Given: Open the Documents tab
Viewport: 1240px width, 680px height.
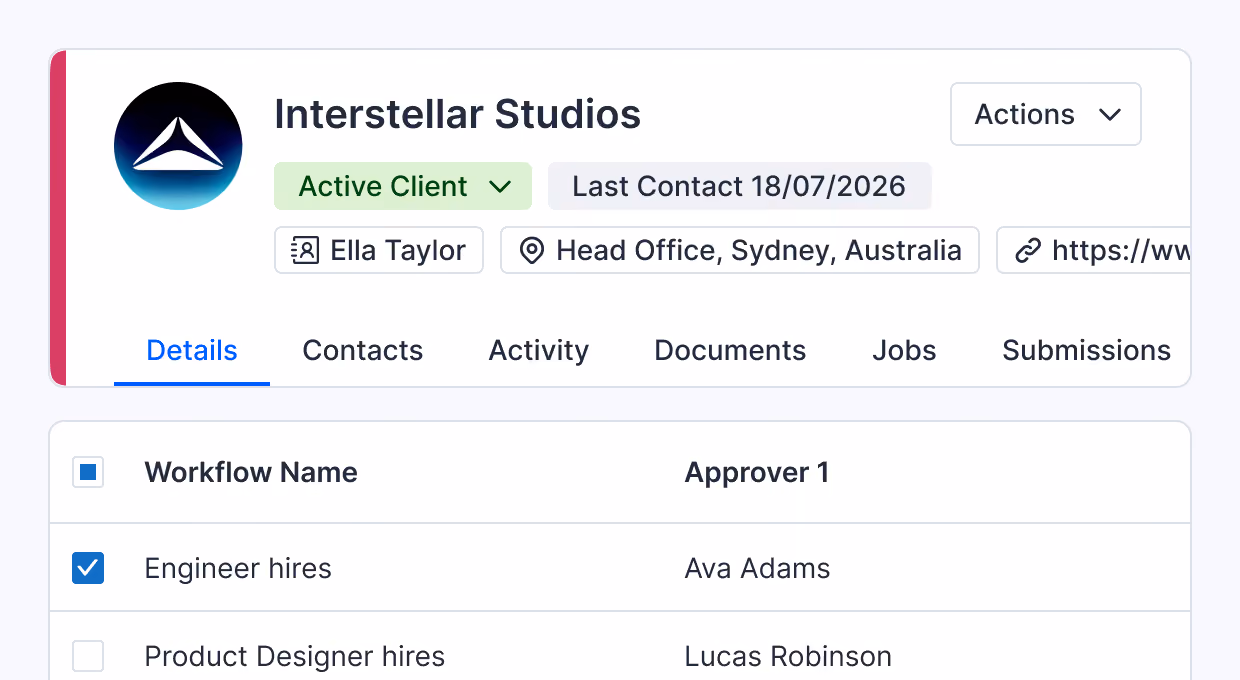Looking at the screenshot, I should (730, 351).
